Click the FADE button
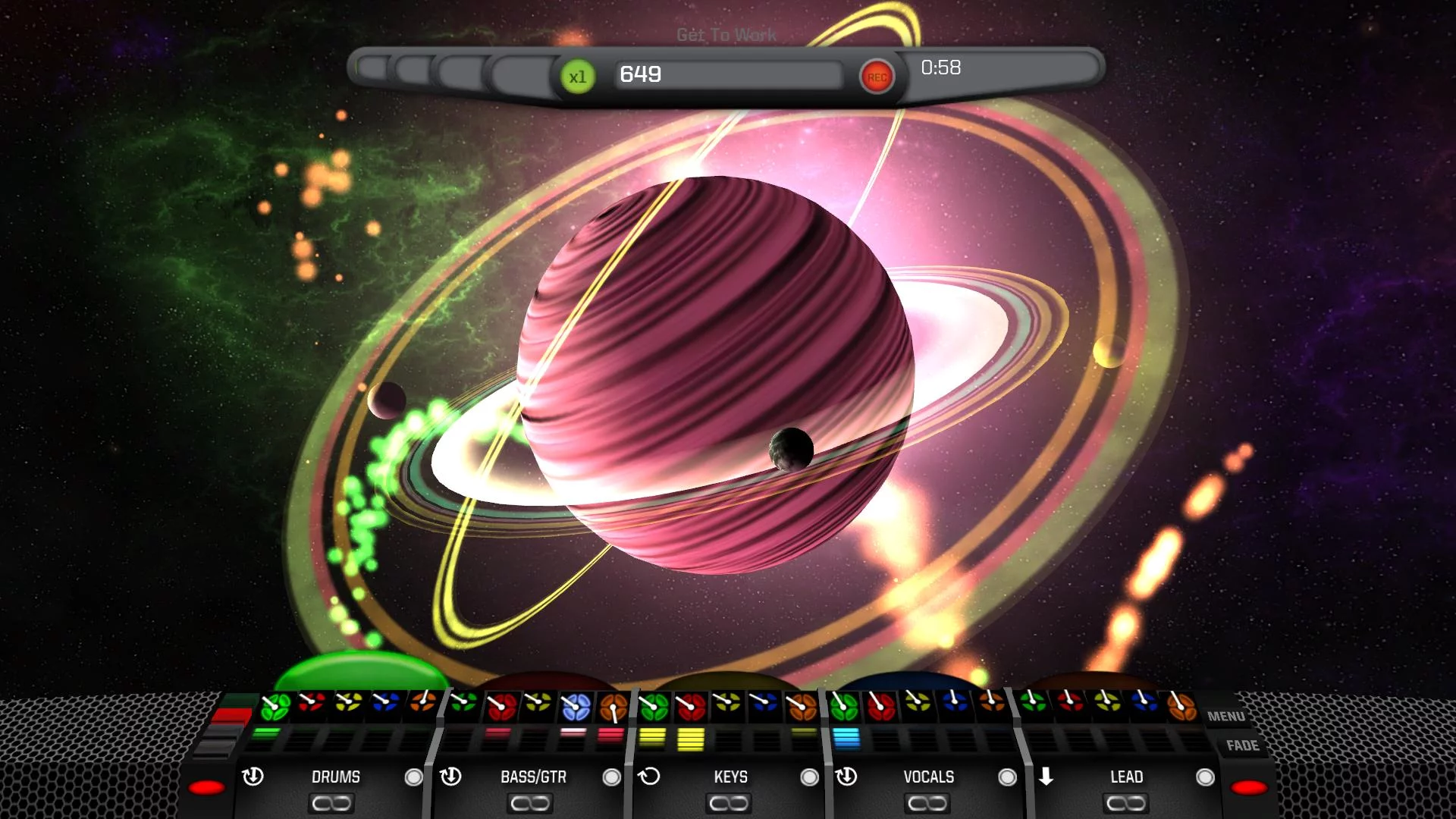This screenshot has width=1456, height=819. pyautogui.click(x=1243, y=745)
